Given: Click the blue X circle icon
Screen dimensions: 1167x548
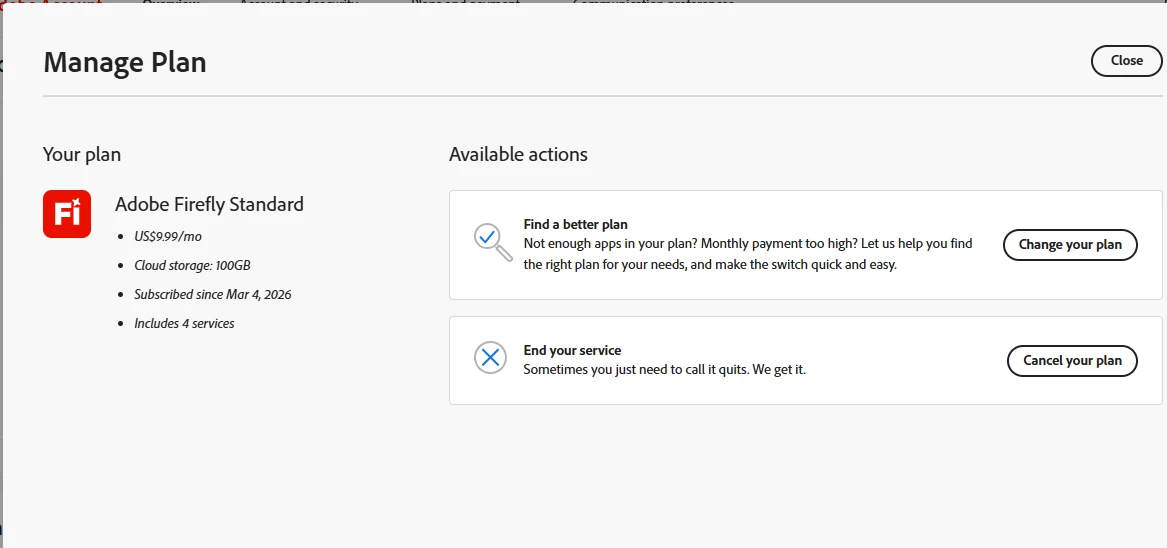Looking at the screenshot, I should (490, 358).
